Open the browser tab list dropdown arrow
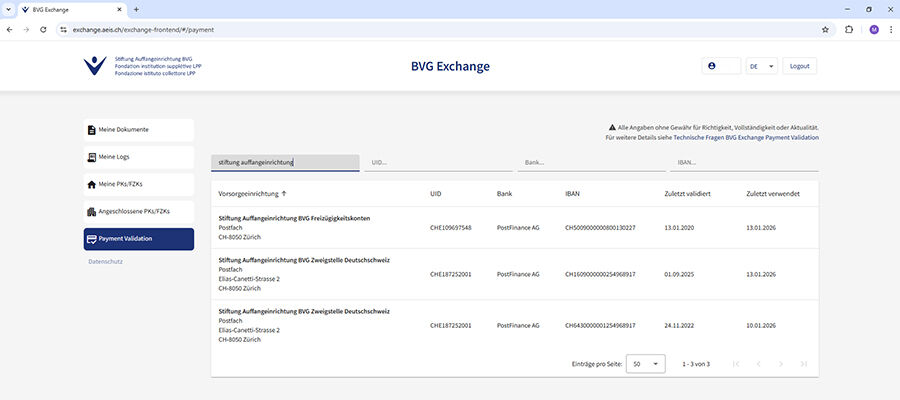 coord(9,9)
